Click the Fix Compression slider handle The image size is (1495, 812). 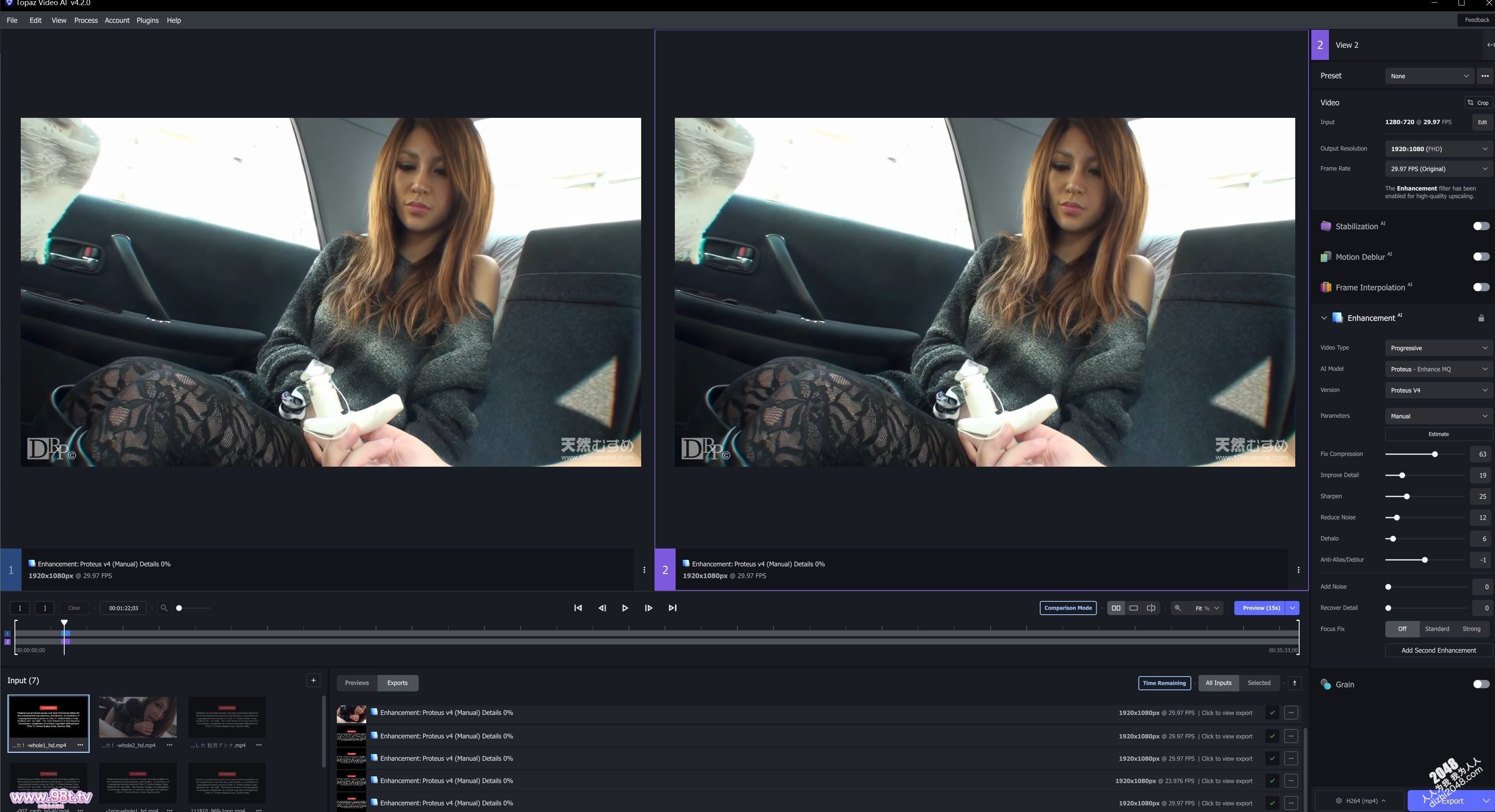click(1435, 454)
